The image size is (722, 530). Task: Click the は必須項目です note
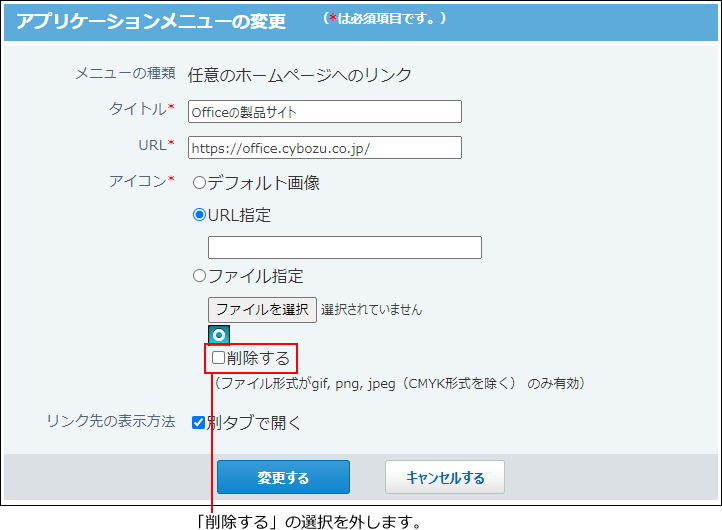click(x=384, y=18)
